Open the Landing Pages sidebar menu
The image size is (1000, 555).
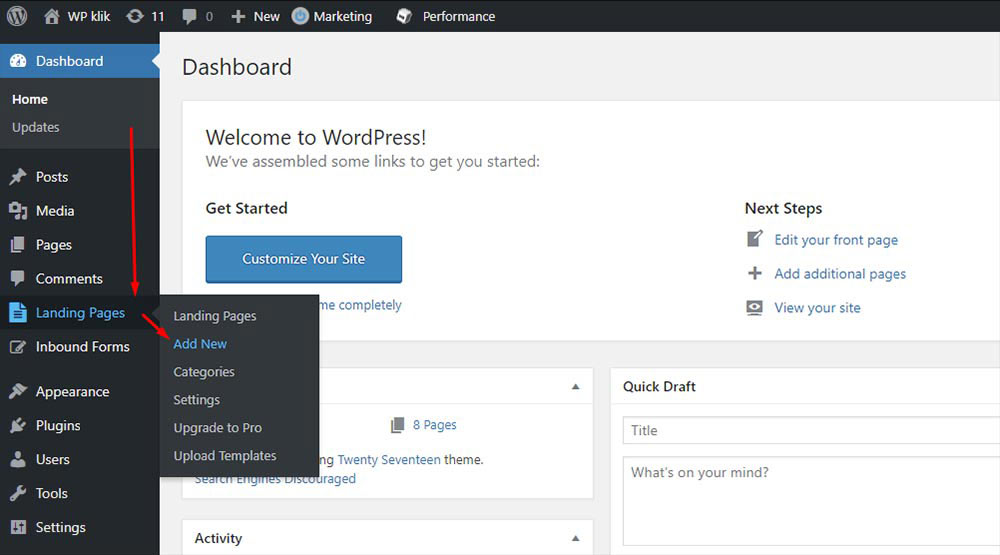[x=80, y=313]
